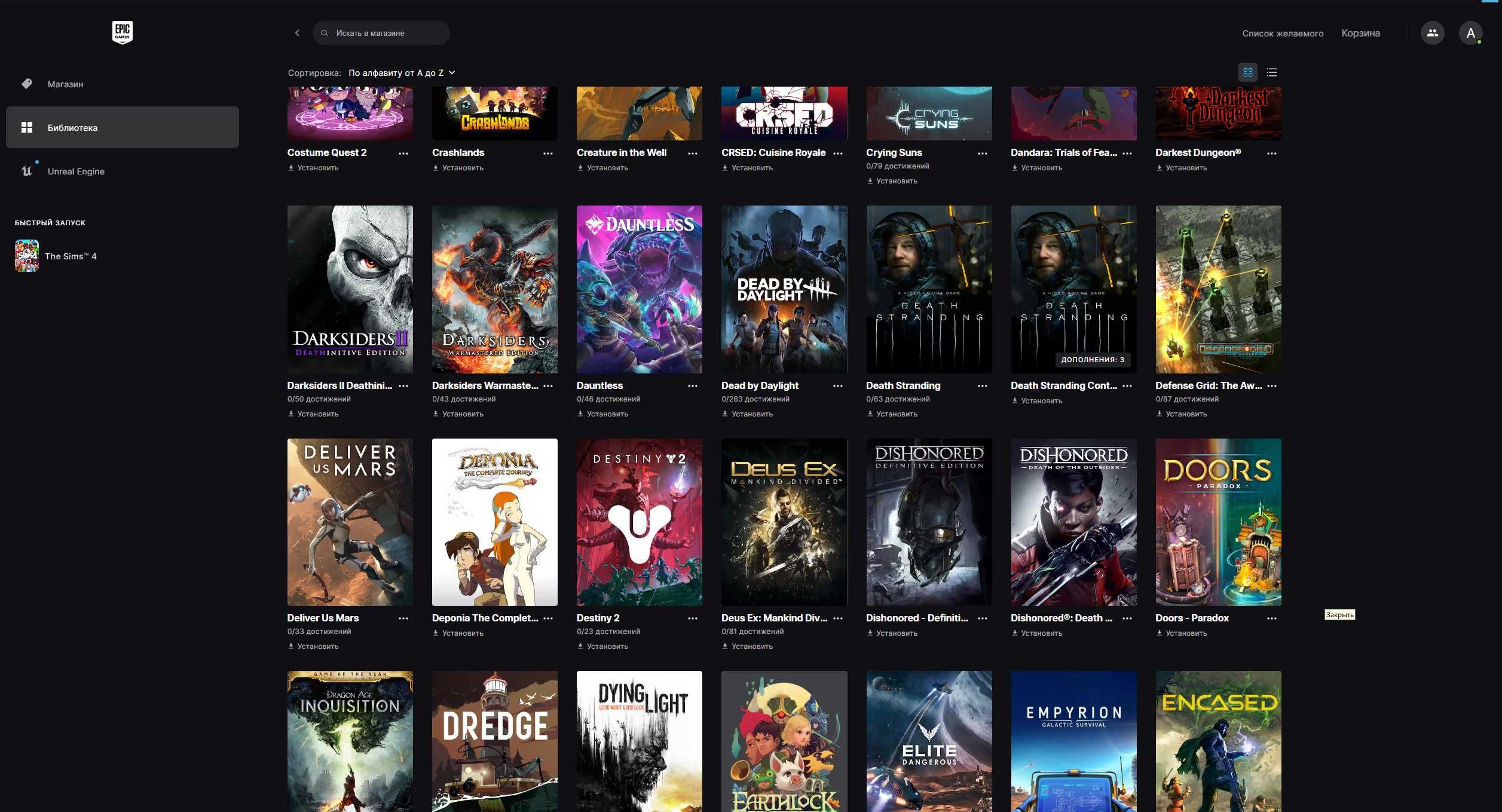Open options menu for Creature in the Well
This screenshot has width=1502, height=812.
coord(693,154)
